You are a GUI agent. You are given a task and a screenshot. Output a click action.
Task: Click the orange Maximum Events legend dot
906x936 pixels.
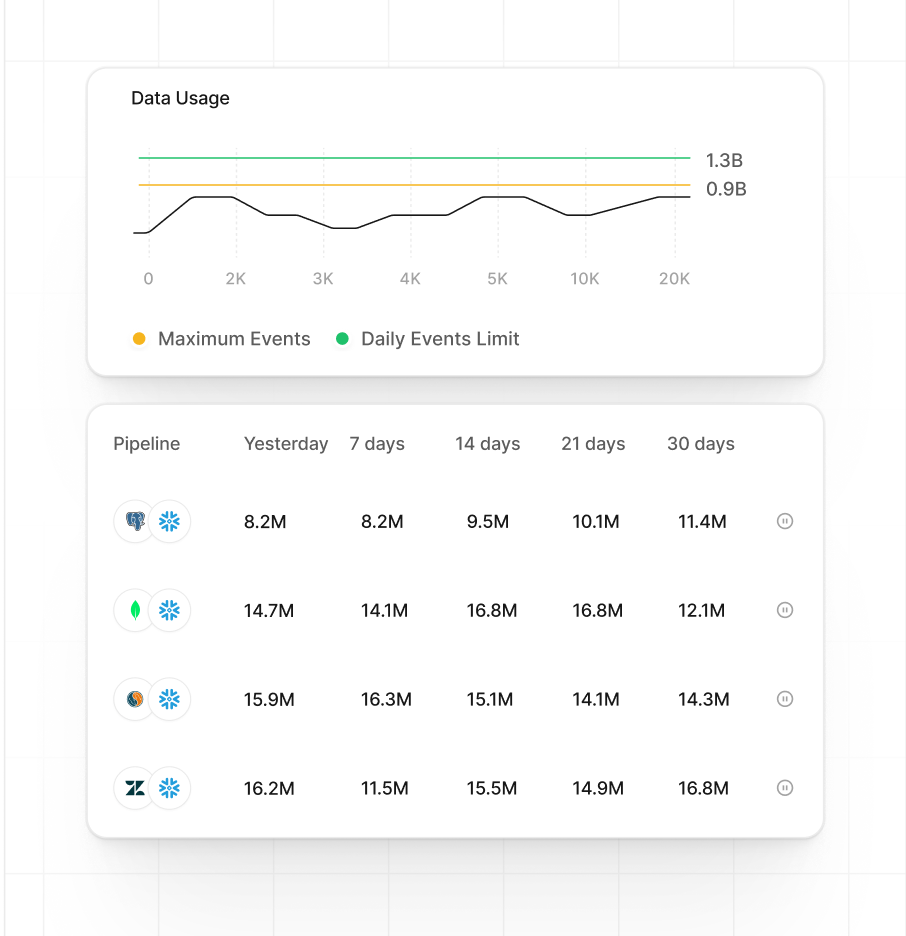(x=139, y=339)
